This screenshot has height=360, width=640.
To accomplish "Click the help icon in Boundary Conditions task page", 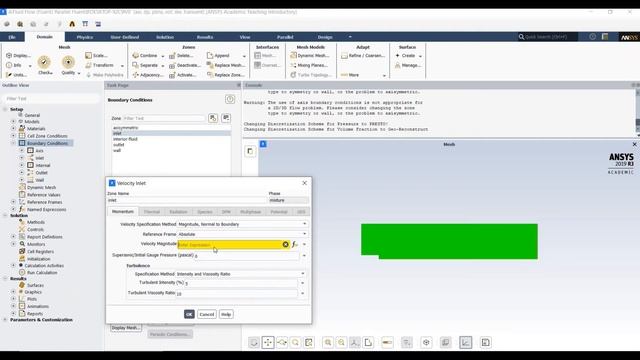I will (230, 100).
